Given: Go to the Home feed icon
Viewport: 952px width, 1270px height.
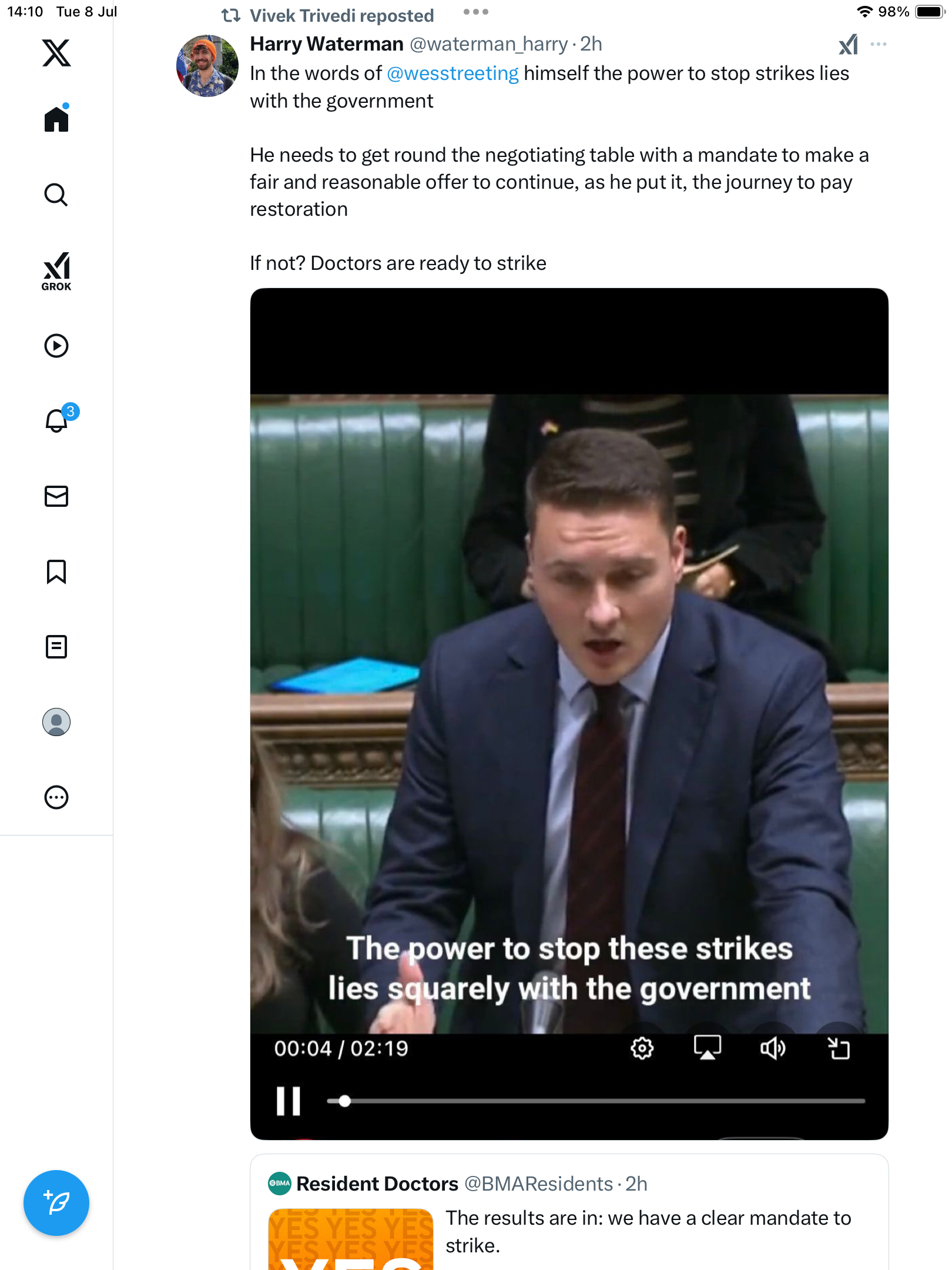Looking at the screenshot, I should (x=56, y=119).
